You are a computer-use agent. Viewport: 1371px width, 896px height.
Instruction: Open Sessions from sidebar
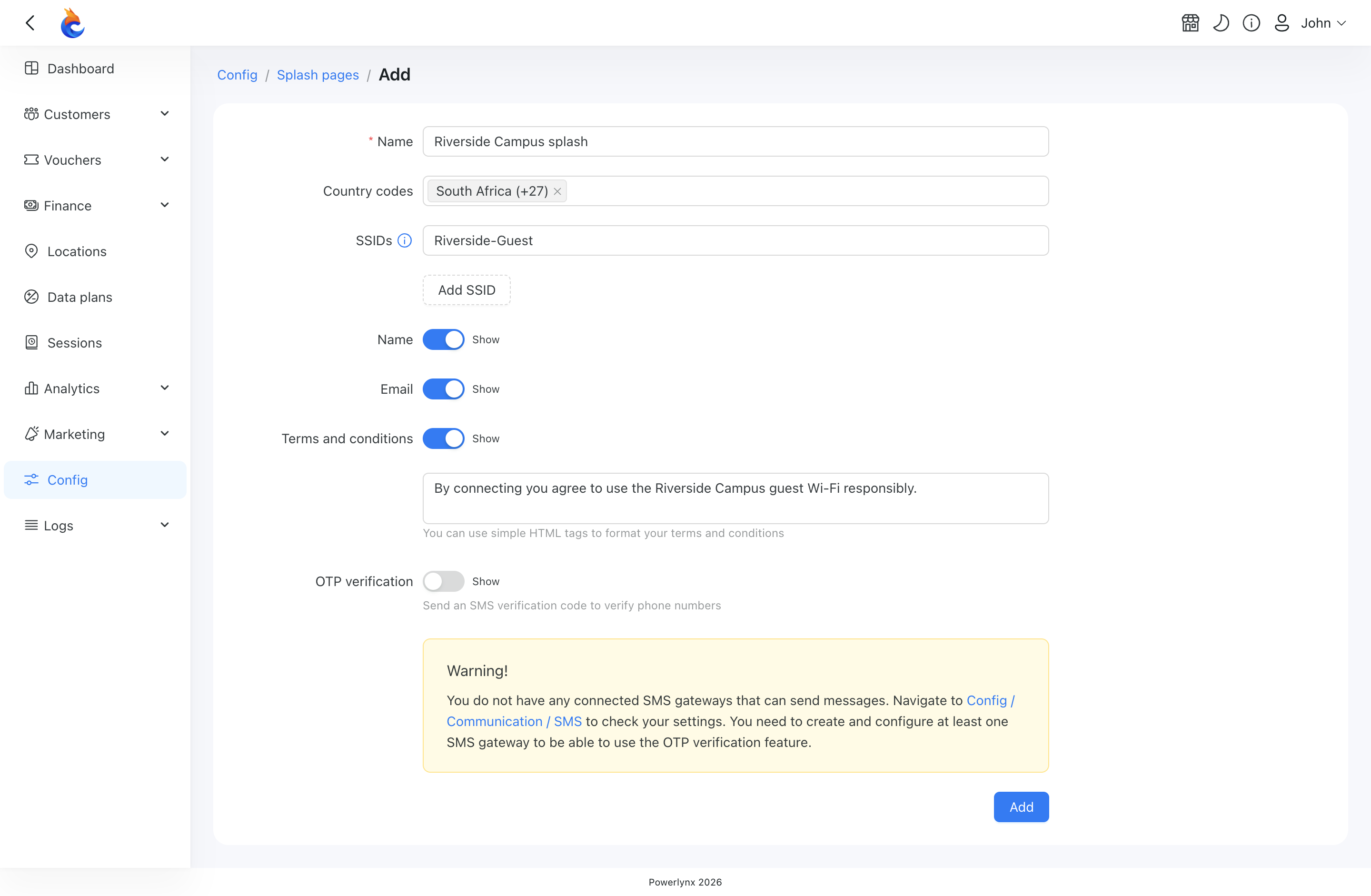point(95,343)
